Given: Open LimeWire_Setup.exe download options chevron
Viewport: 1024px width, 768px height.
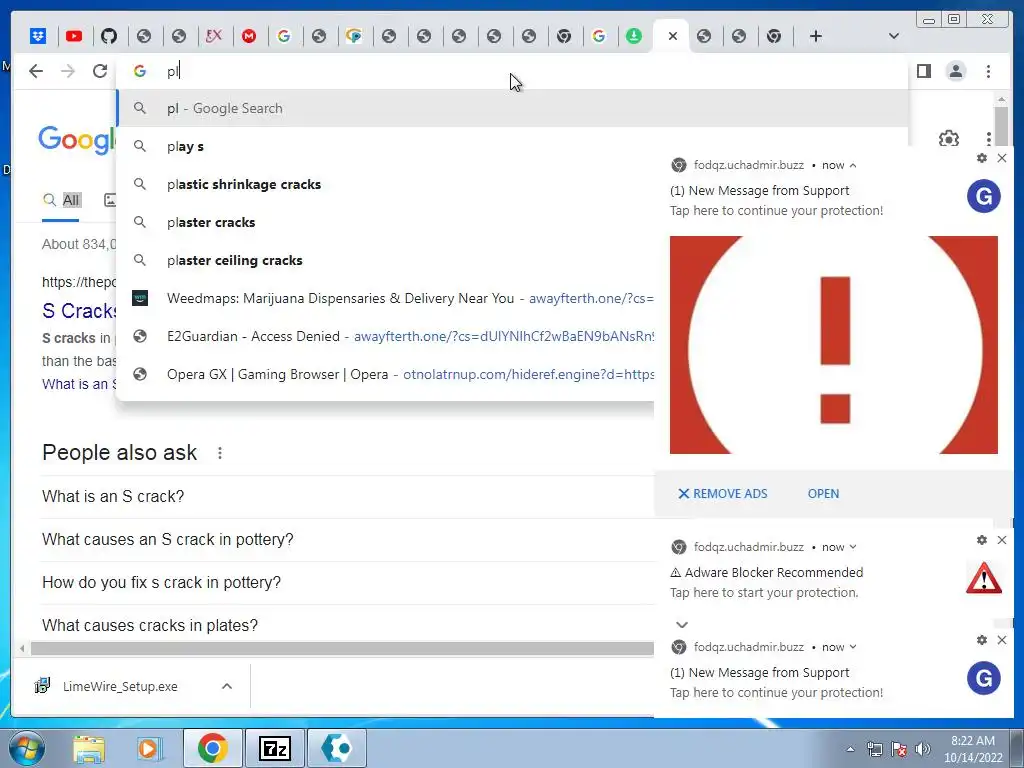Looking at the screenshot, I should click(x=227, y=686).
